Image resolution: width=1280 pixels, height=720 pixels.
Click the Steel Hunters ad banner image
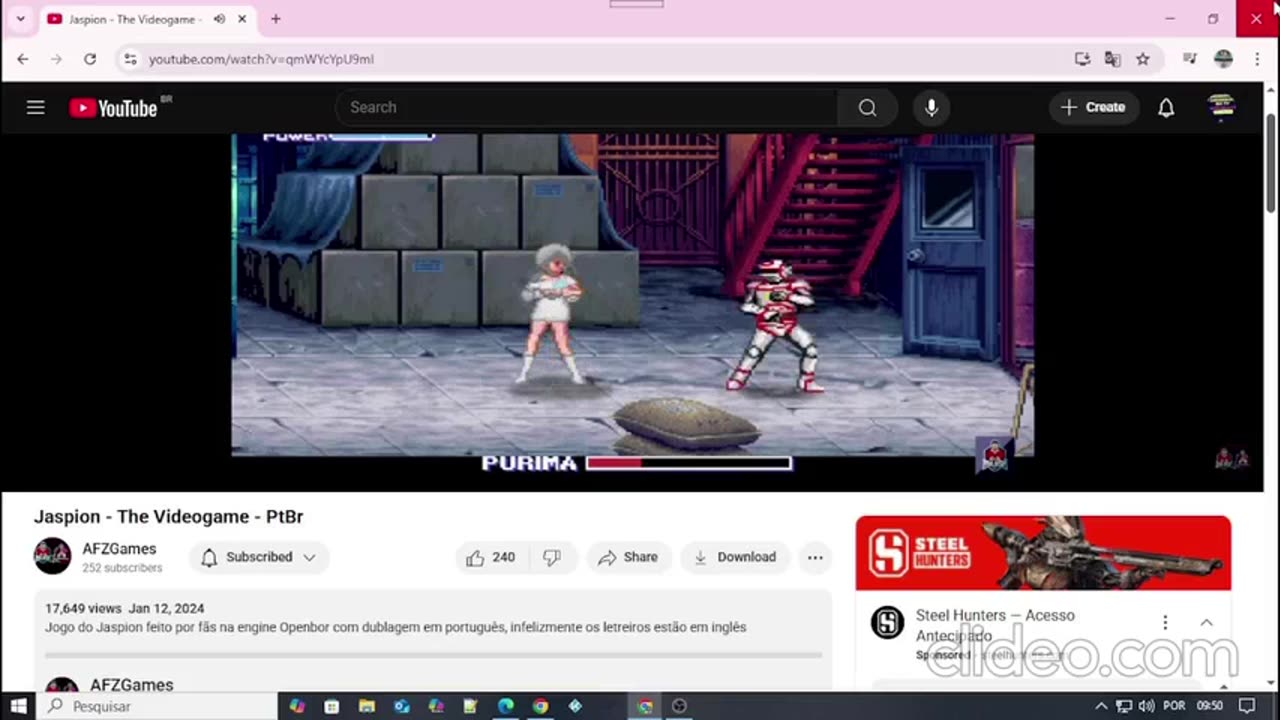(x=1043, y=553)
